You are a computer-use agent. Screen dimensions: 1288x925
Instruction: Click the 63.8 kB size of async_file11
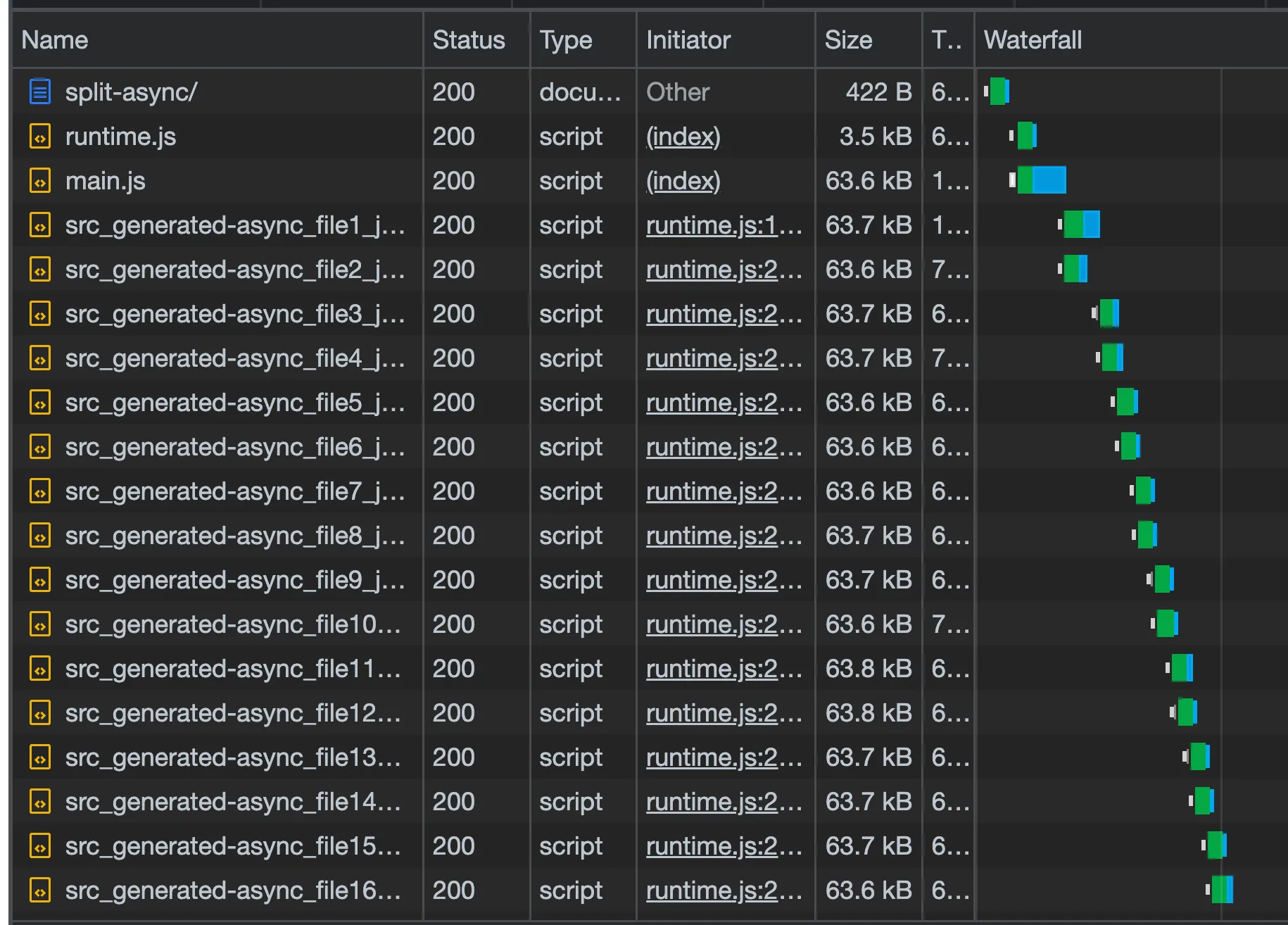[869, 669]
